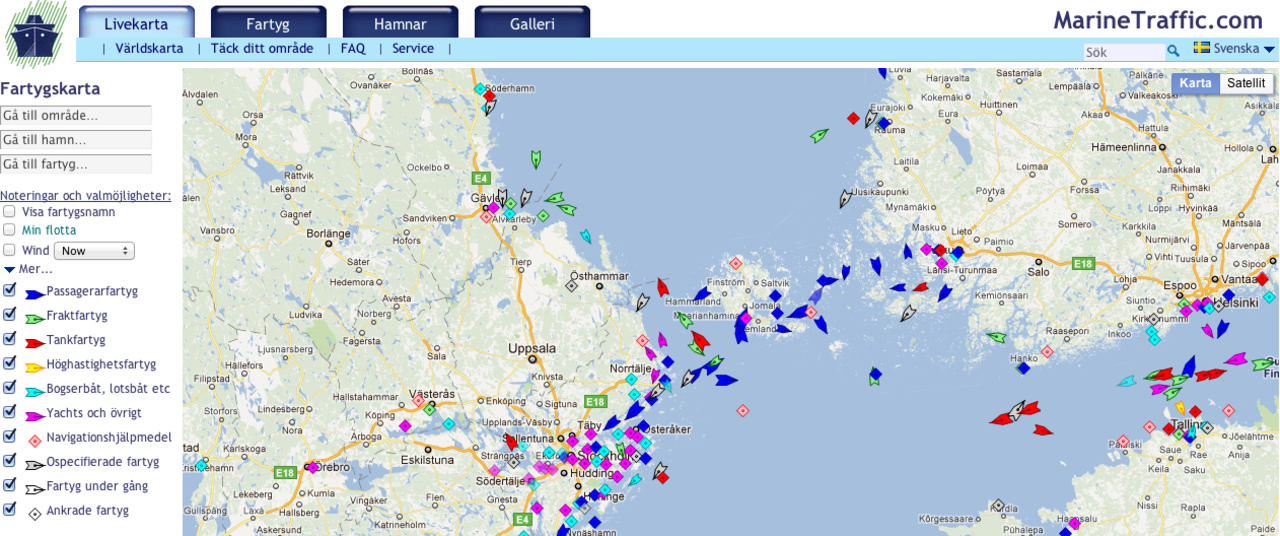1280x536 pixels.
Task: Click the red Tankfartyg legend icon
Action: pos(34,342)
